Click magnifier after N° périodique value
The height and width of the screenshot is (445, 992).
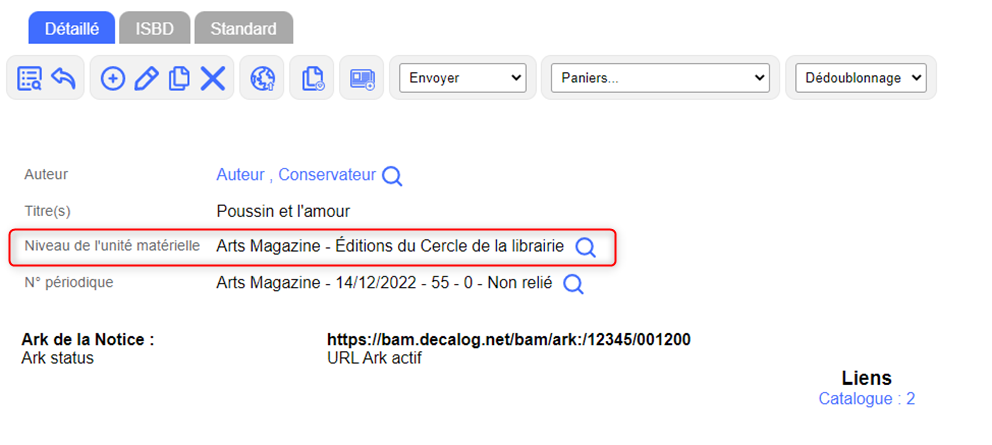point(573,284)
